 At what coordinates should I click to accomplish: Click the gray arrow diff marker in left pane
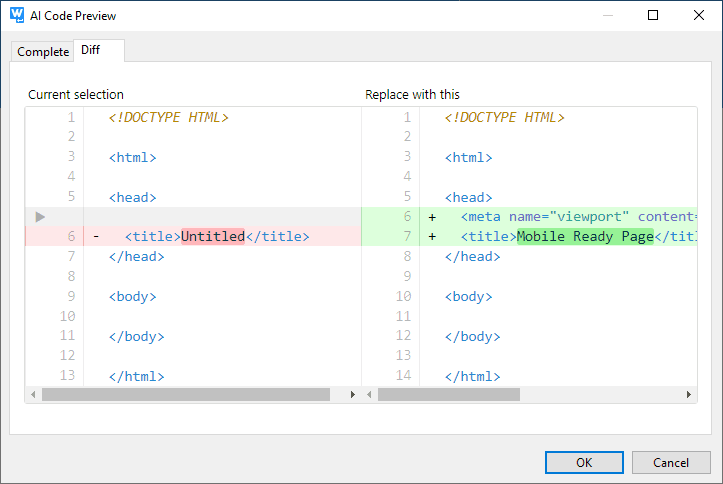[40, 217]
